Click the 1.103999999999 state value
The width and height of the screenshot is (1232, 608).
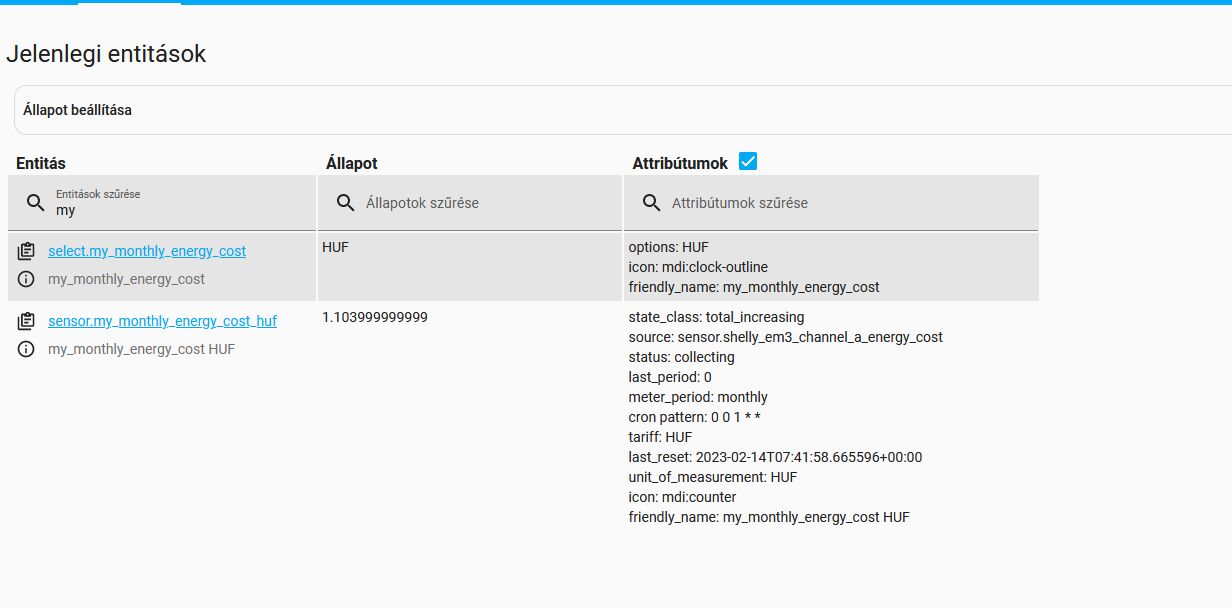click(x=375, y=317)
